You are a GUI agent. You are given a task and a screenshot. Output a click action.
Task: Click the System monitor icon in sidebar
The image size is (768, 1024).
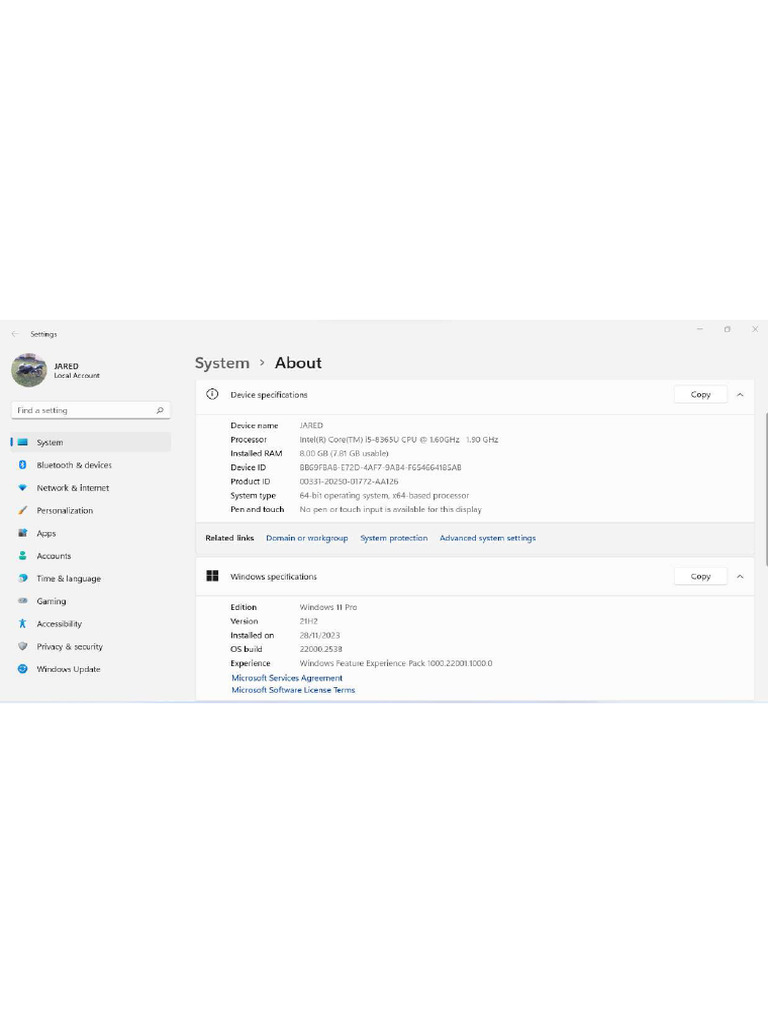[x=23, y=442]
